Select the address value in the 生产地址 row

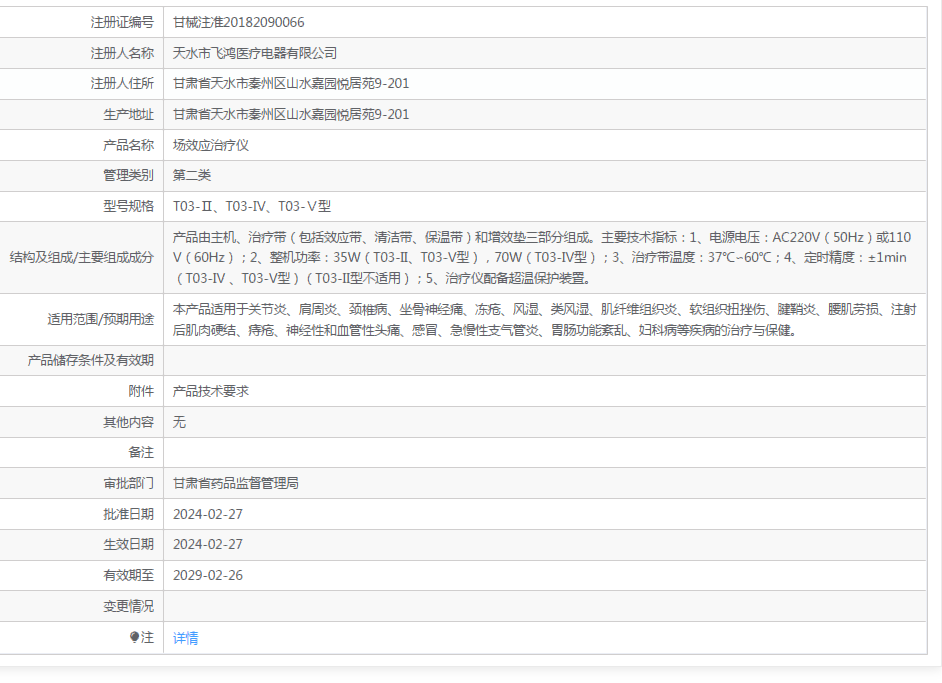[x=291, y=115]
